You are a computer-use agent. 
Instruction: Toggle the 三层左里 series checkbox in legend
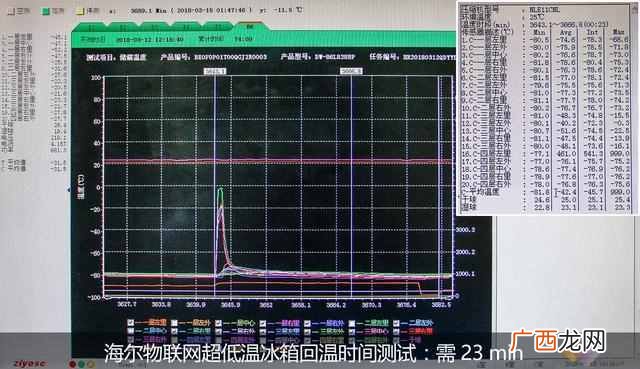(x=263, y=331)
